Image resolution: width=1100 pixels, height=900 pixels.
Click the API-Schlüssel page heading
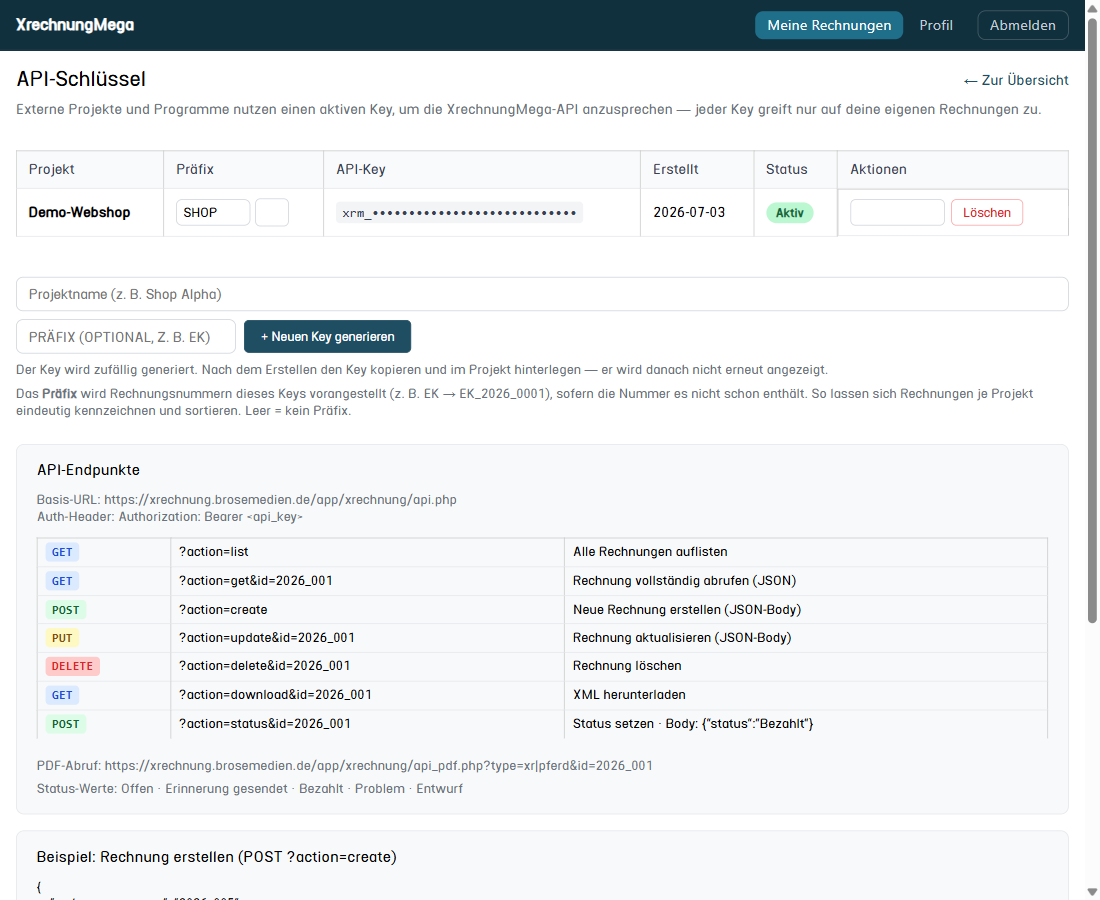point(81,79)
